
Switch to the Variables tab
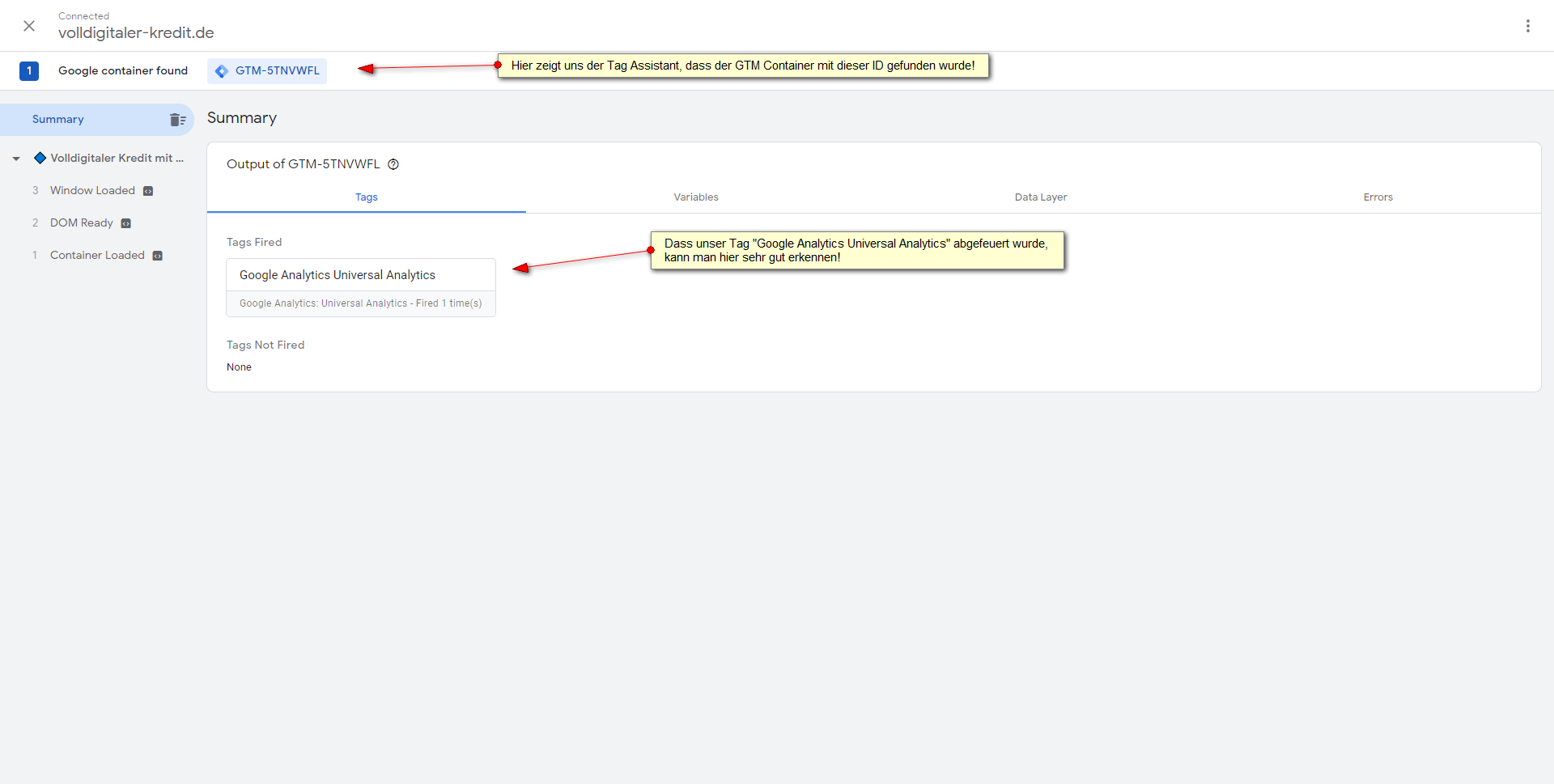click(x=696, y=197)
